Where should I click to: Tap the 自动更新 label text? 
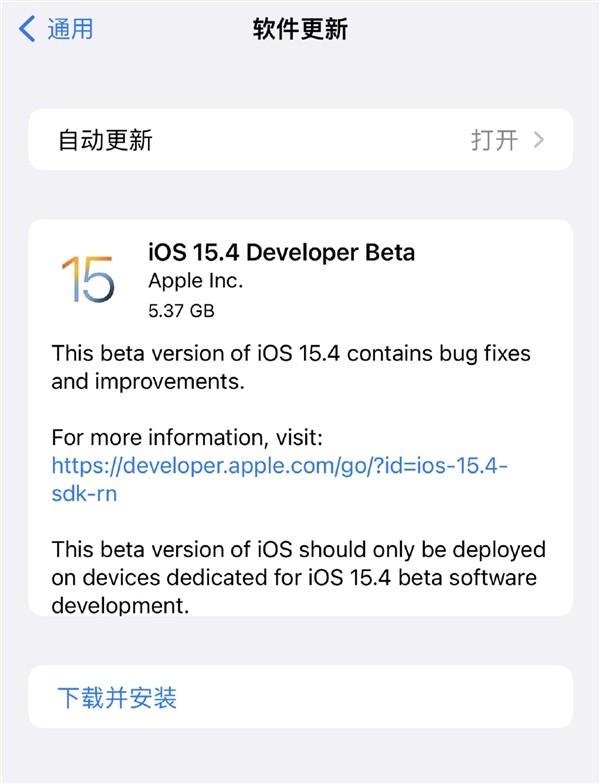pyautogui.click(x=105, y=140)
